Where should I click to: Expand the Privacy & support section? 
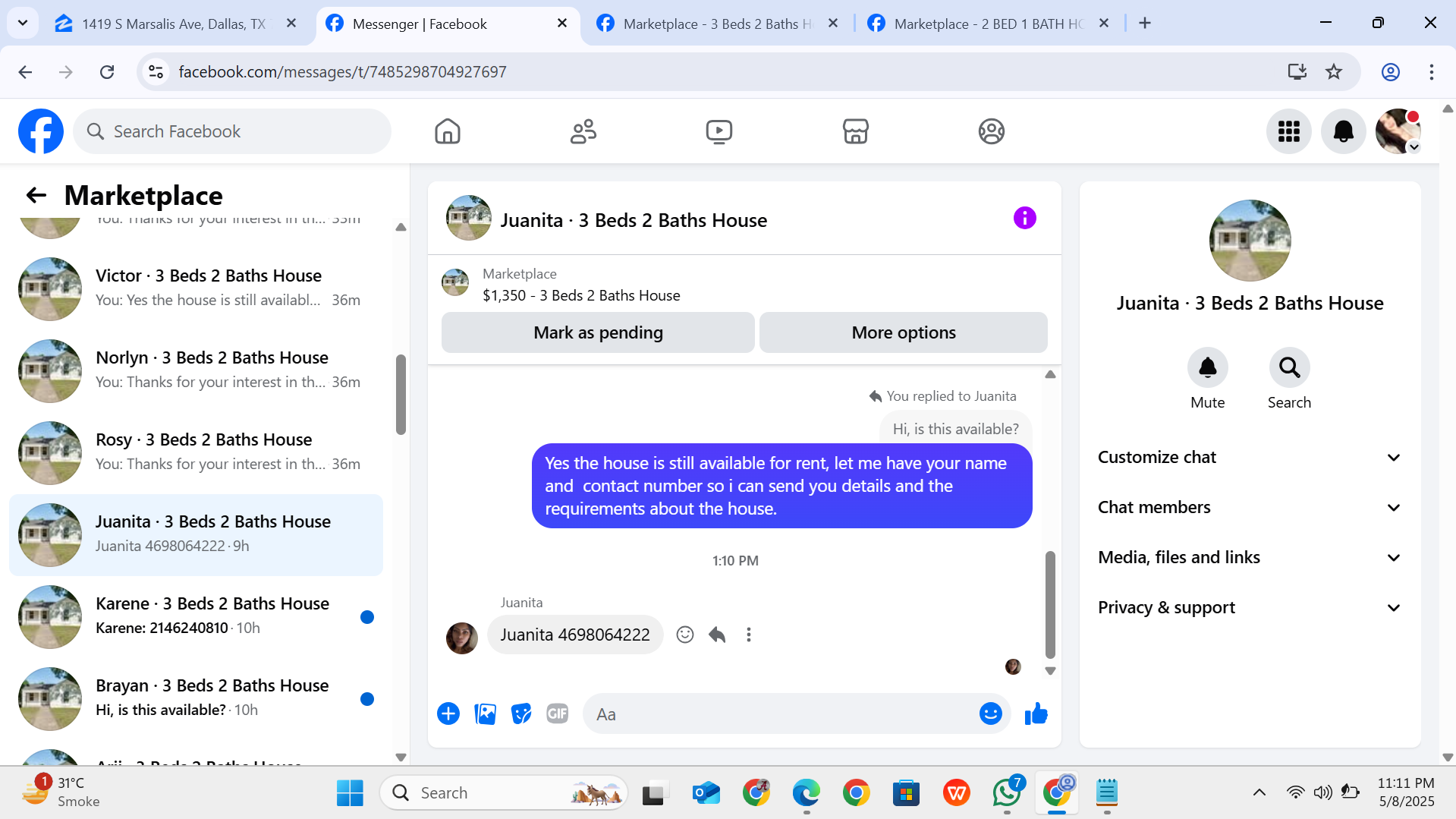(1249, 607)
